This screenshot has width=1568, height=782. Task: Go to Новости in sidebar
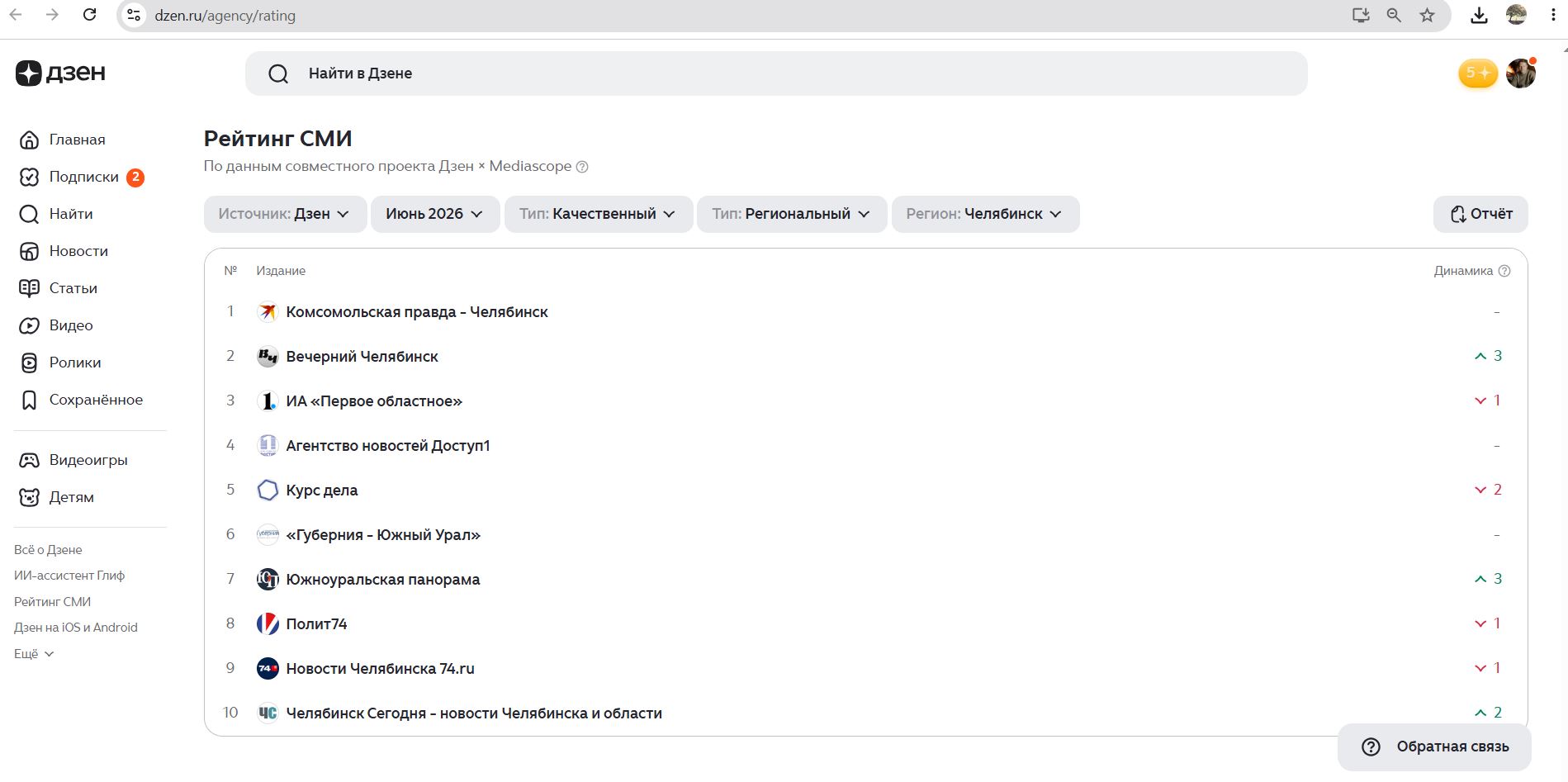pyautogui.click(x=79, y=251)
